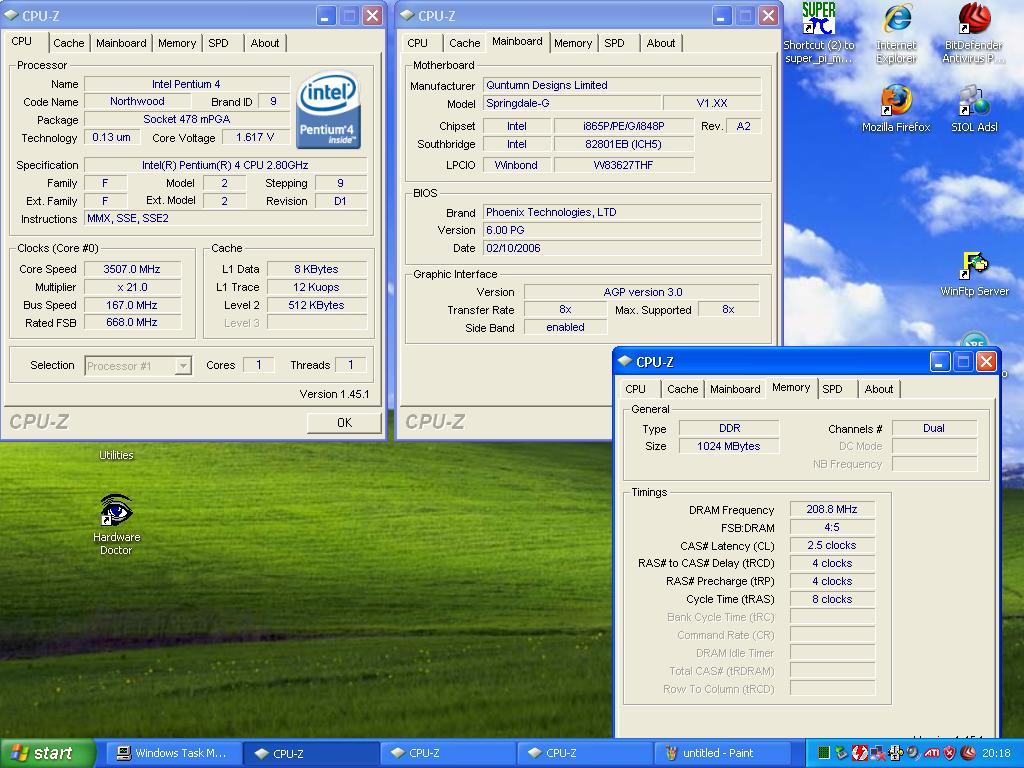The height and width of the screenshot is (768, 1024).
Task: Click the title bar icon of the Mainboard CPU-Z window
Action: click(x=407, y=15)
